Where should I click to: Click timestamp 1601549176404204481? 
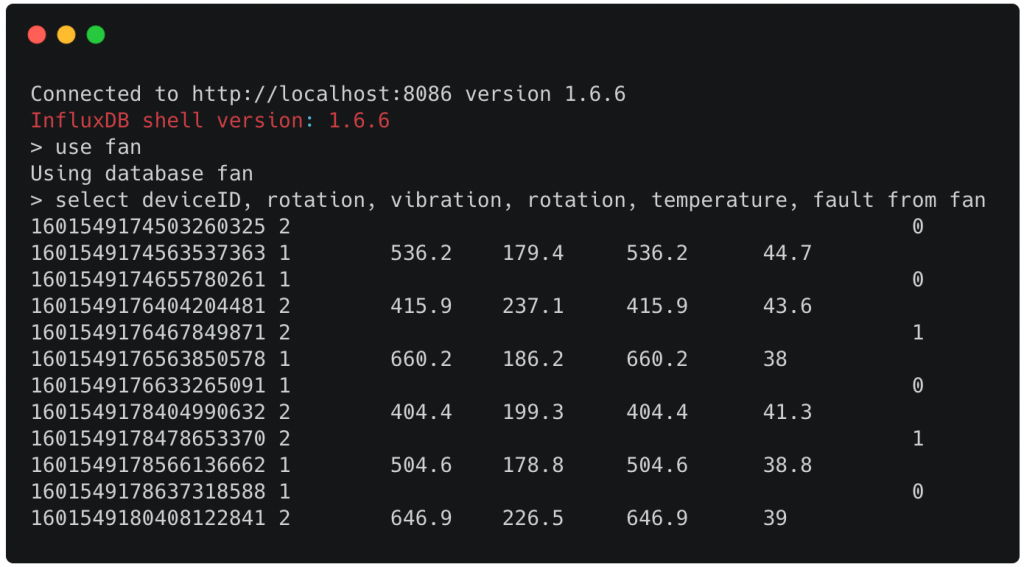click(x=148, y=306)
